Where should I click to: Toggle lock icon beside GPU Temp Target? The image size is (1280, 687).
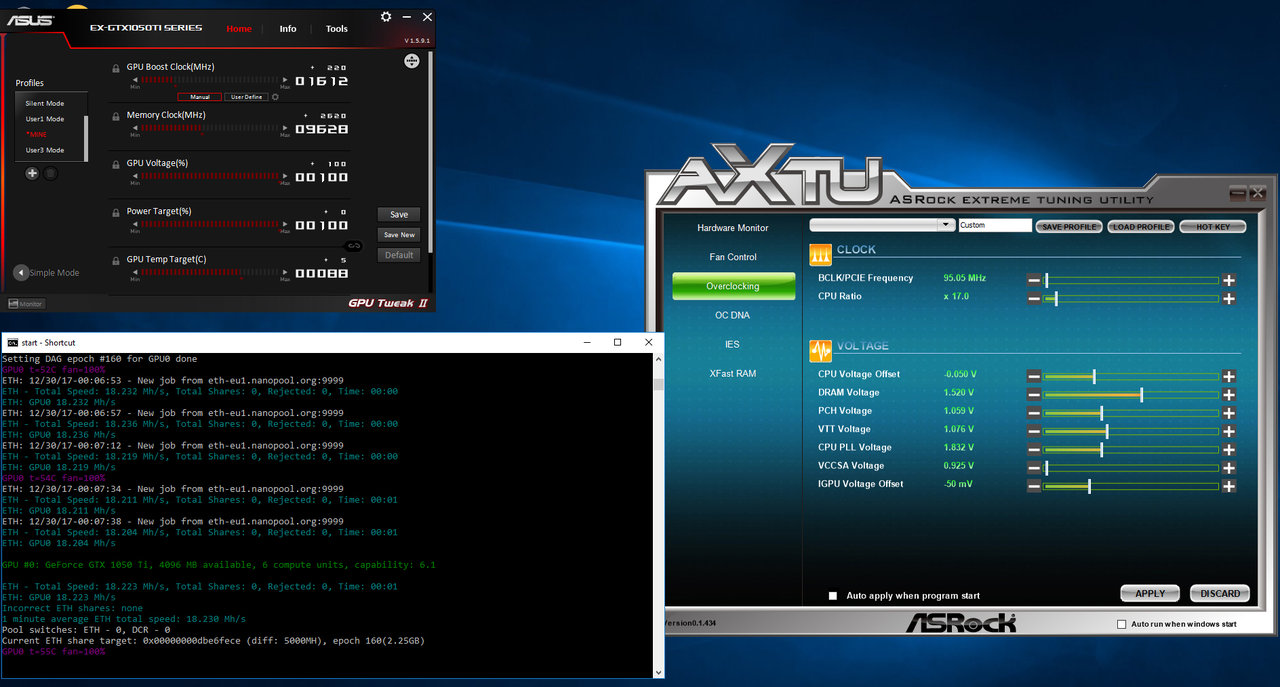pyautogui.click(x=116, y=259)
